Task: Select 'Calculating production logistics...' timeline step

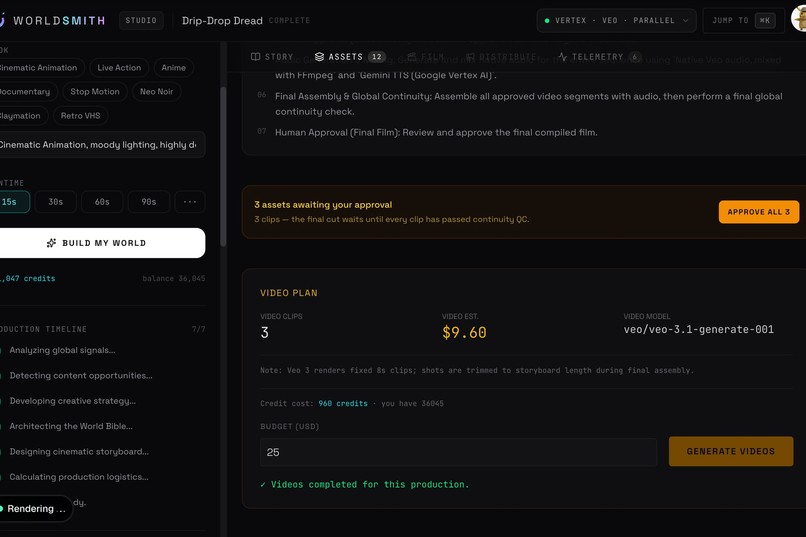Action: (x=79, y=477)
